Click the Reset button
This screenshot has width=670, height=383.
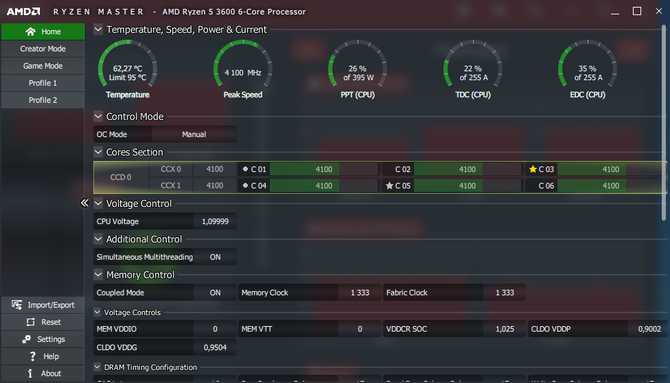[43, 322]
